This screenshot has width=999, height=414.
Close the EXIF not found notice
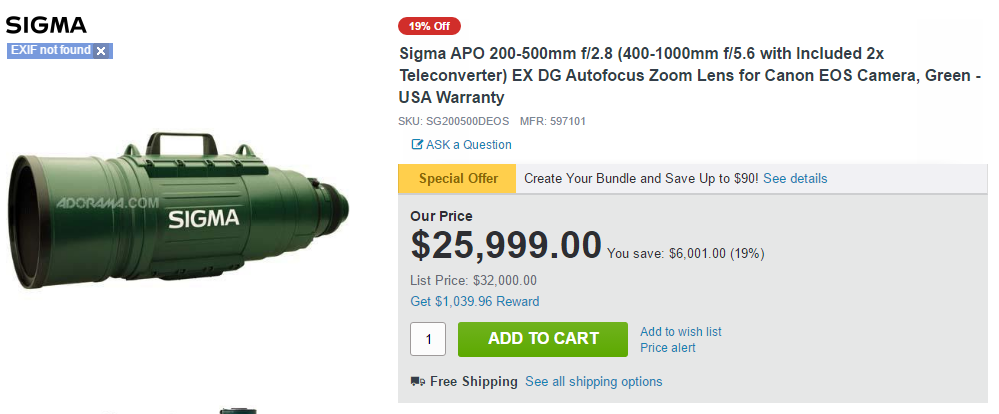click(x=101, y=51)
